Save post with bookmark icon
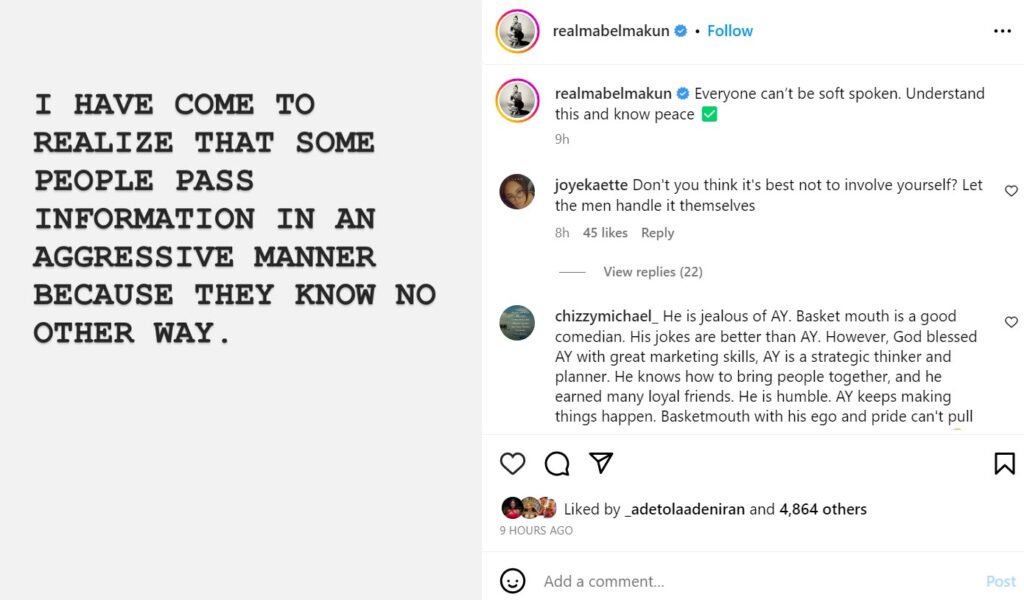This screenshot has height=600, width=1024. [x=1004, y=464]
